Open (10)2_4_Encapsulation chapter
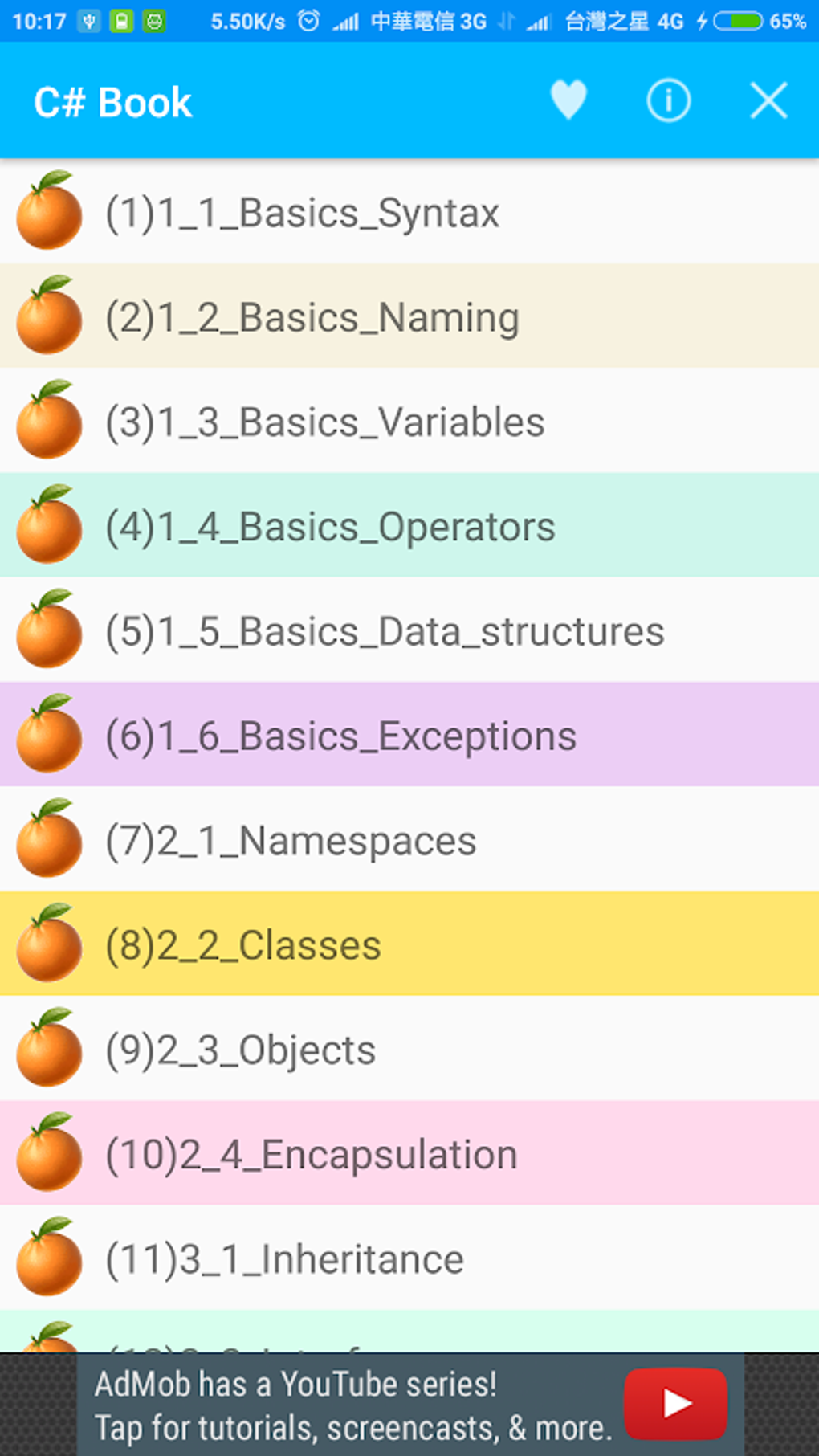 312,1155
